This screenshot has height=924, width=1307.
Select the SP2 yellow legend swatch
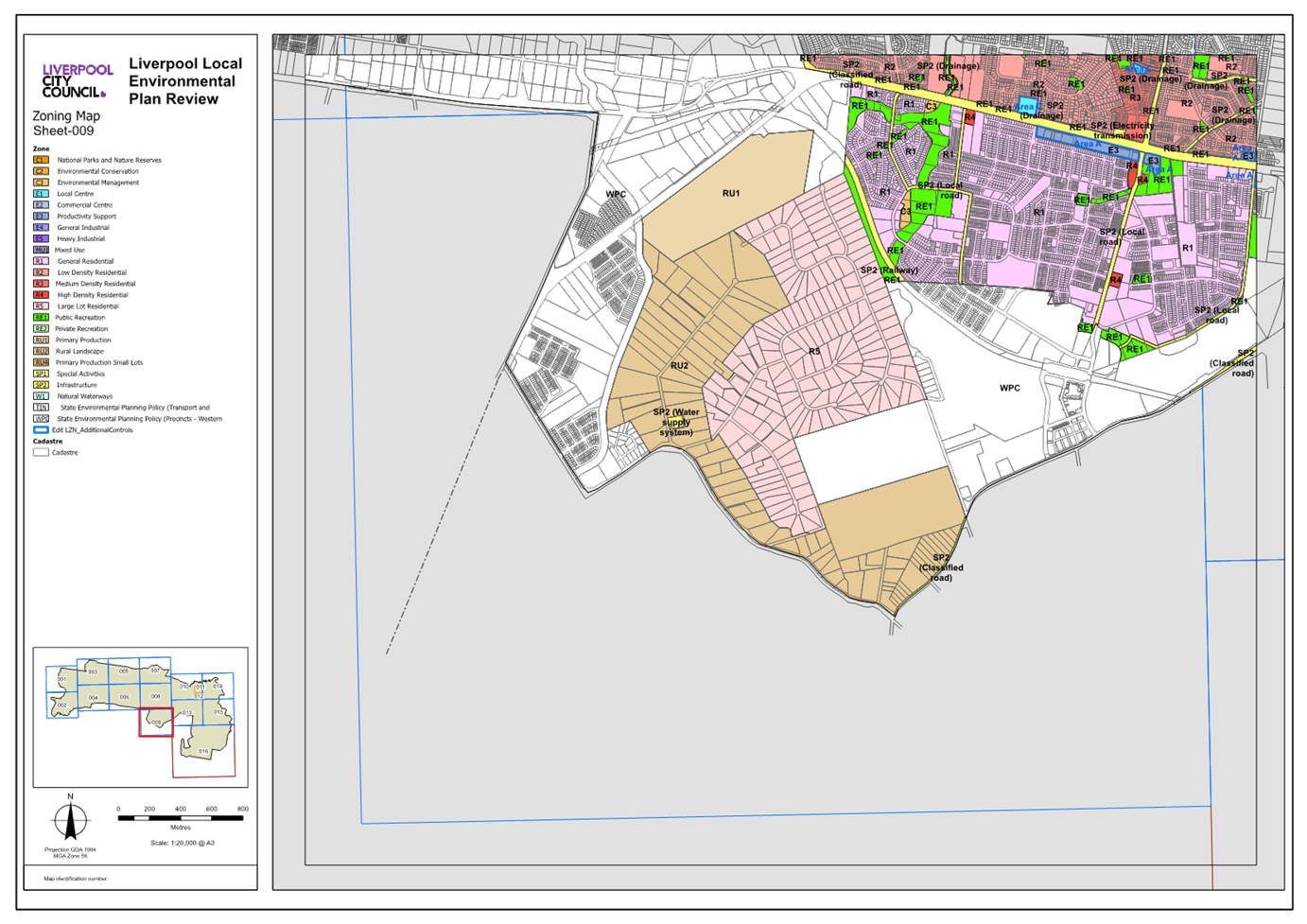tap(41, 385)
